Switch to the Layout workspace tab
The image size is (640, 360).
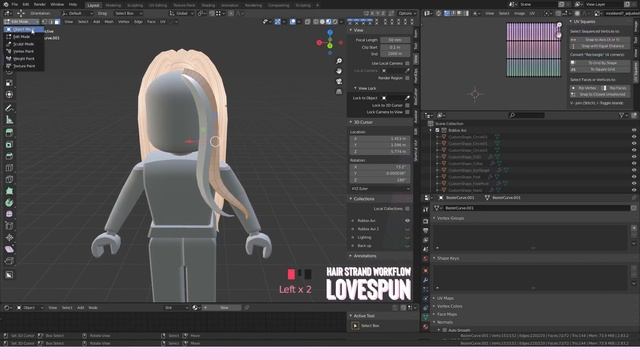(x=93, y=5)
